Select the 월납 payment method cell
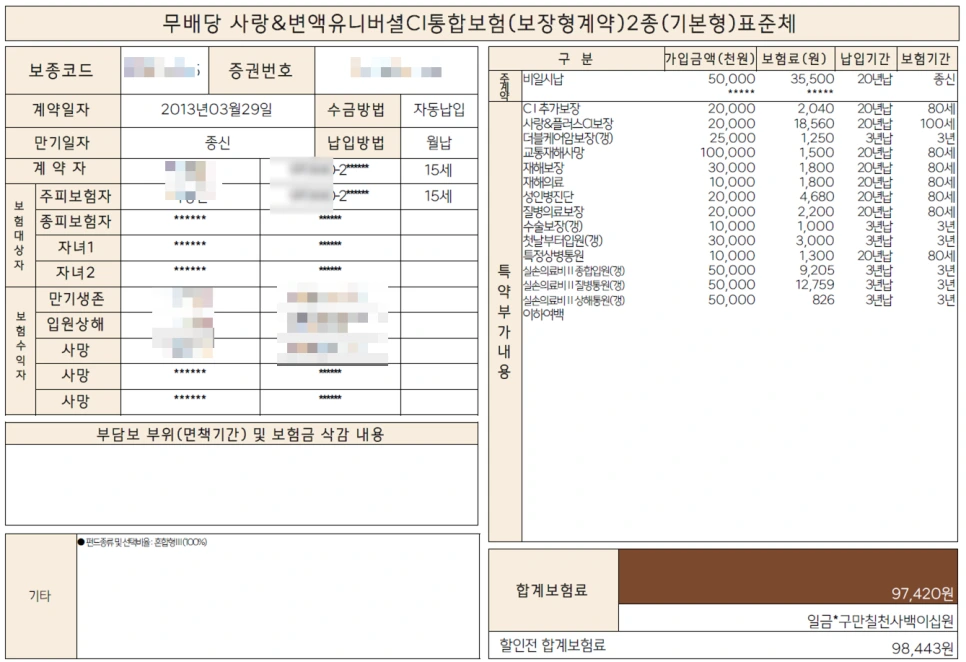966x662 pixels. (x=440, y=139)
